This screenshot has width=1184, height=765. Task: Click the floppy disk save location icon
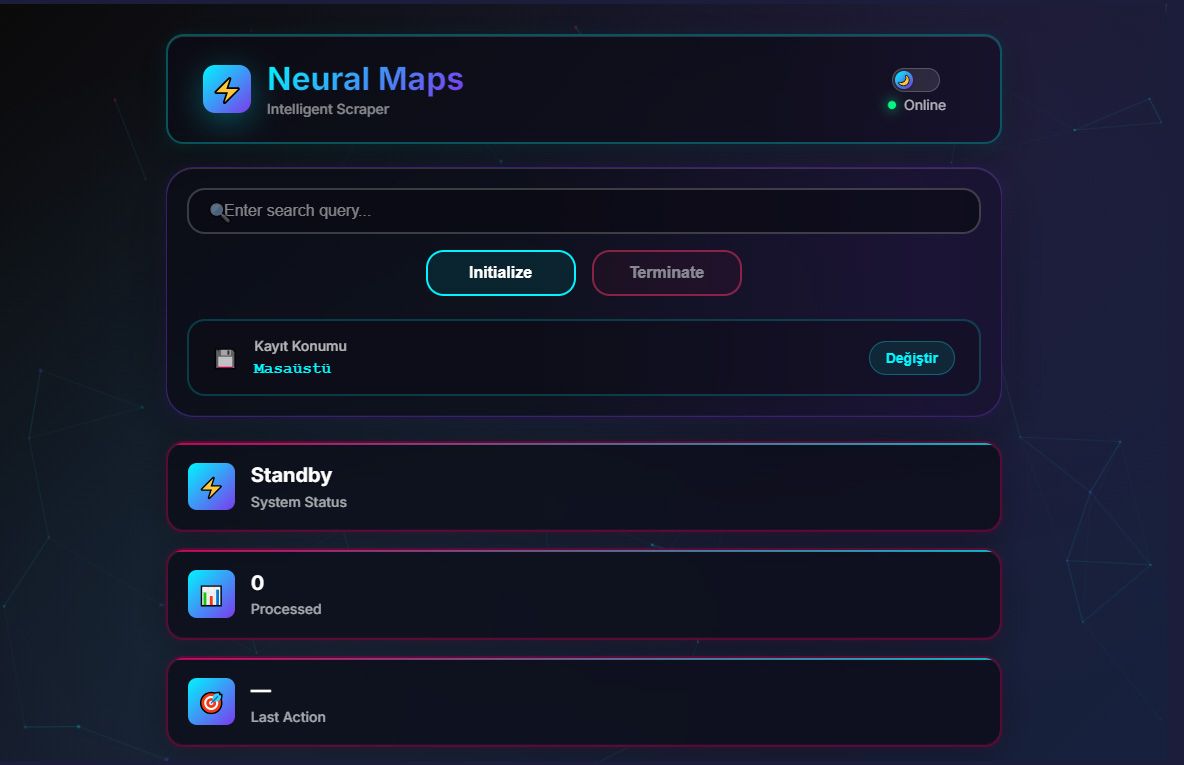(x=225, y=359)
